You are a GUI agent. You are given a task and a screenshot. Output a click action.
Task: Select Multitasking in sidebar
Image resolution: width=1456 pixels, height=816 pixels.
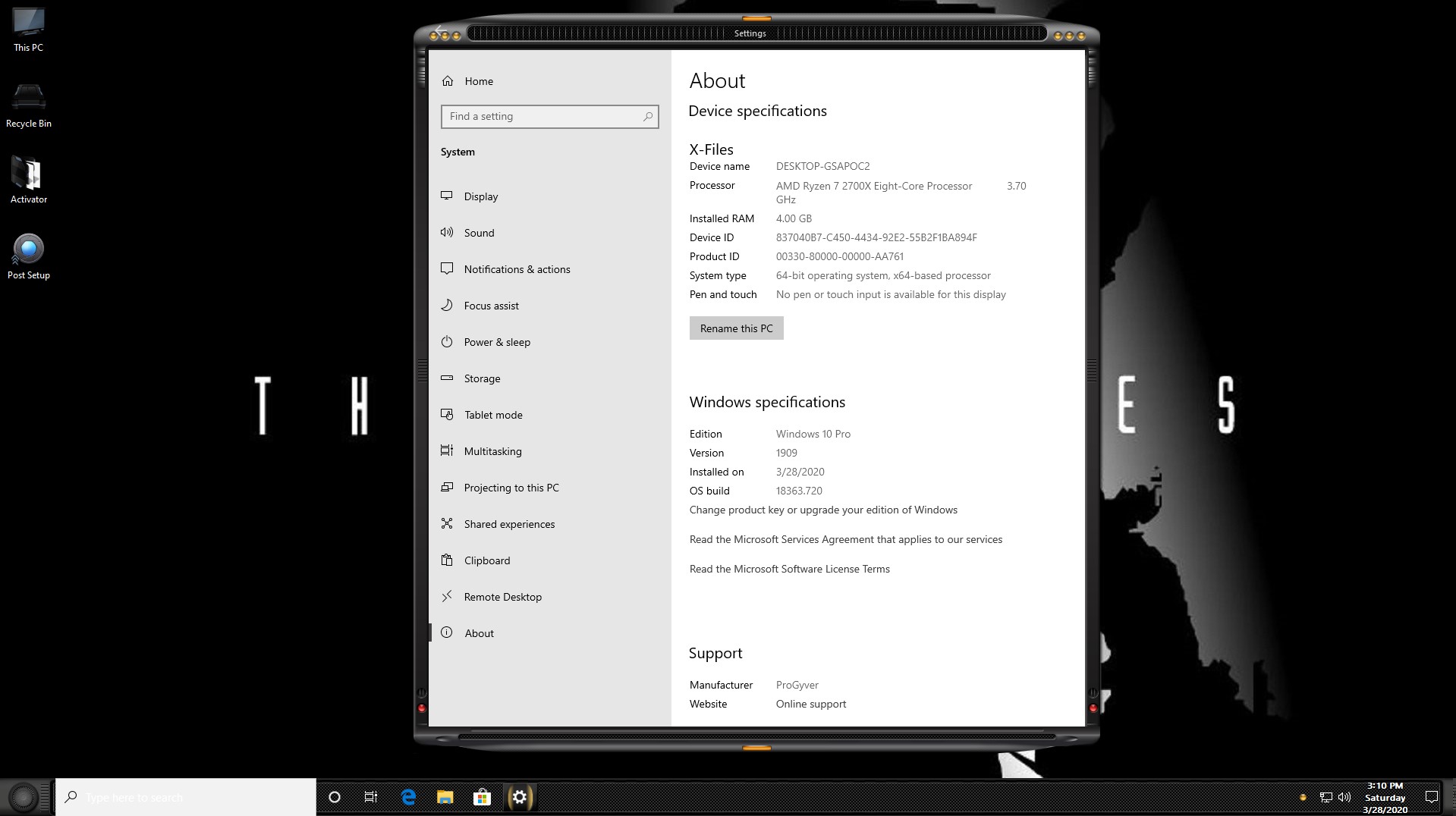pyautogui.click(x=549, y=451)
